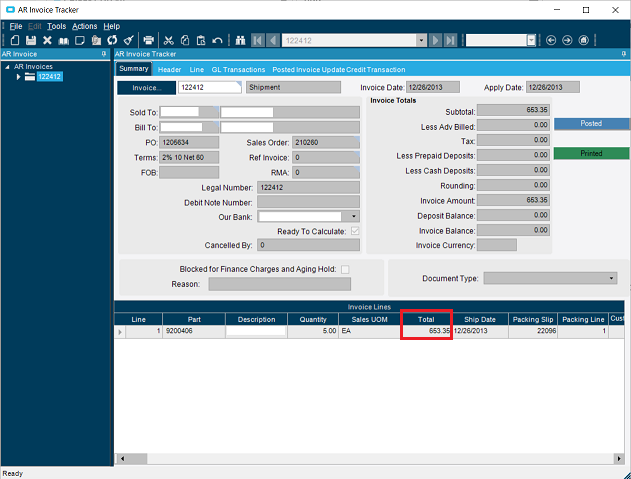Click the invoice number field showing 122412
The image size is (631, 479).
[210, 87]
